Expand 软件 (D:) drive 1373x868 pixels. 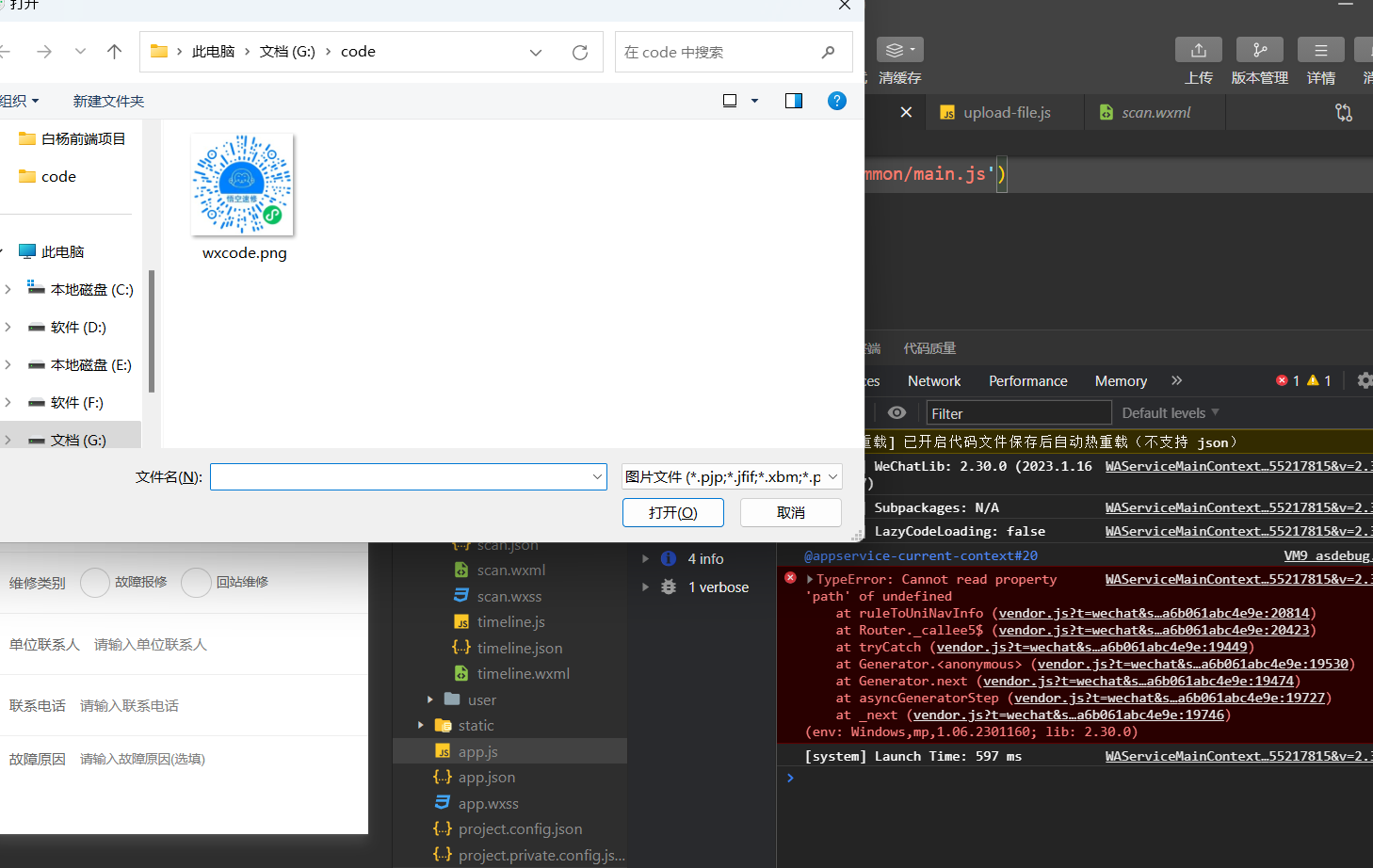coord(8,327)
